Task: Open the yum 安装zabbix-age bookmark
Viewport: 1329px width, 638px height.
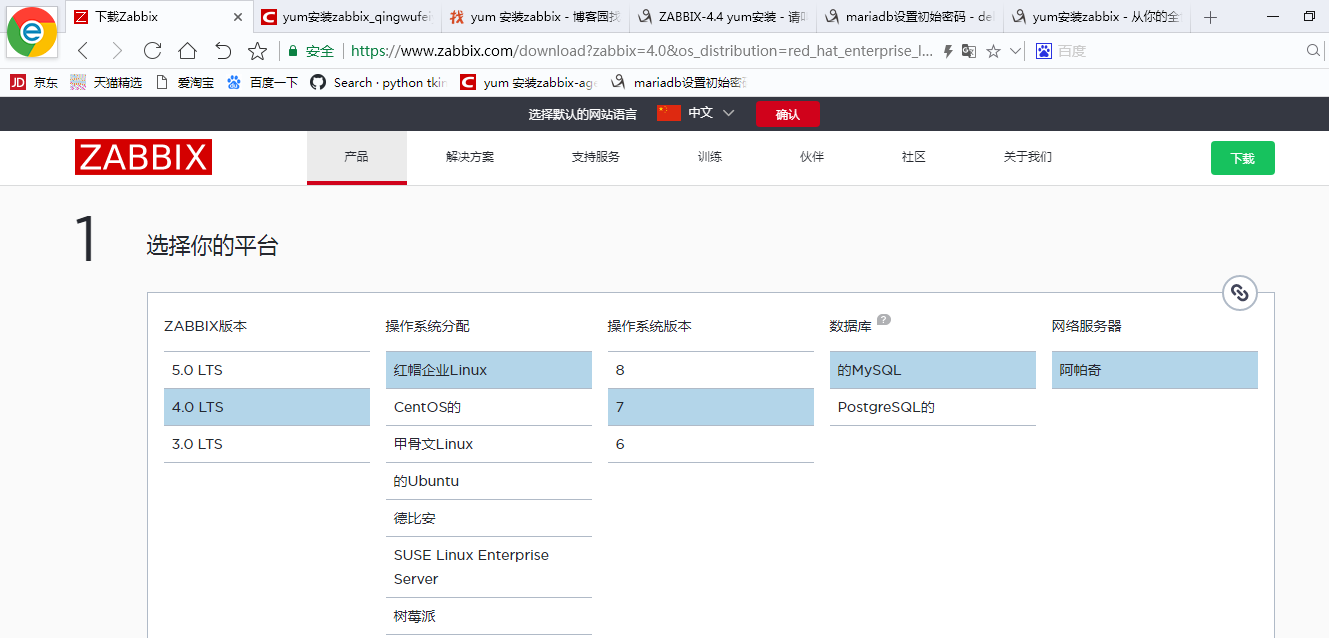Action: (528, 83)
